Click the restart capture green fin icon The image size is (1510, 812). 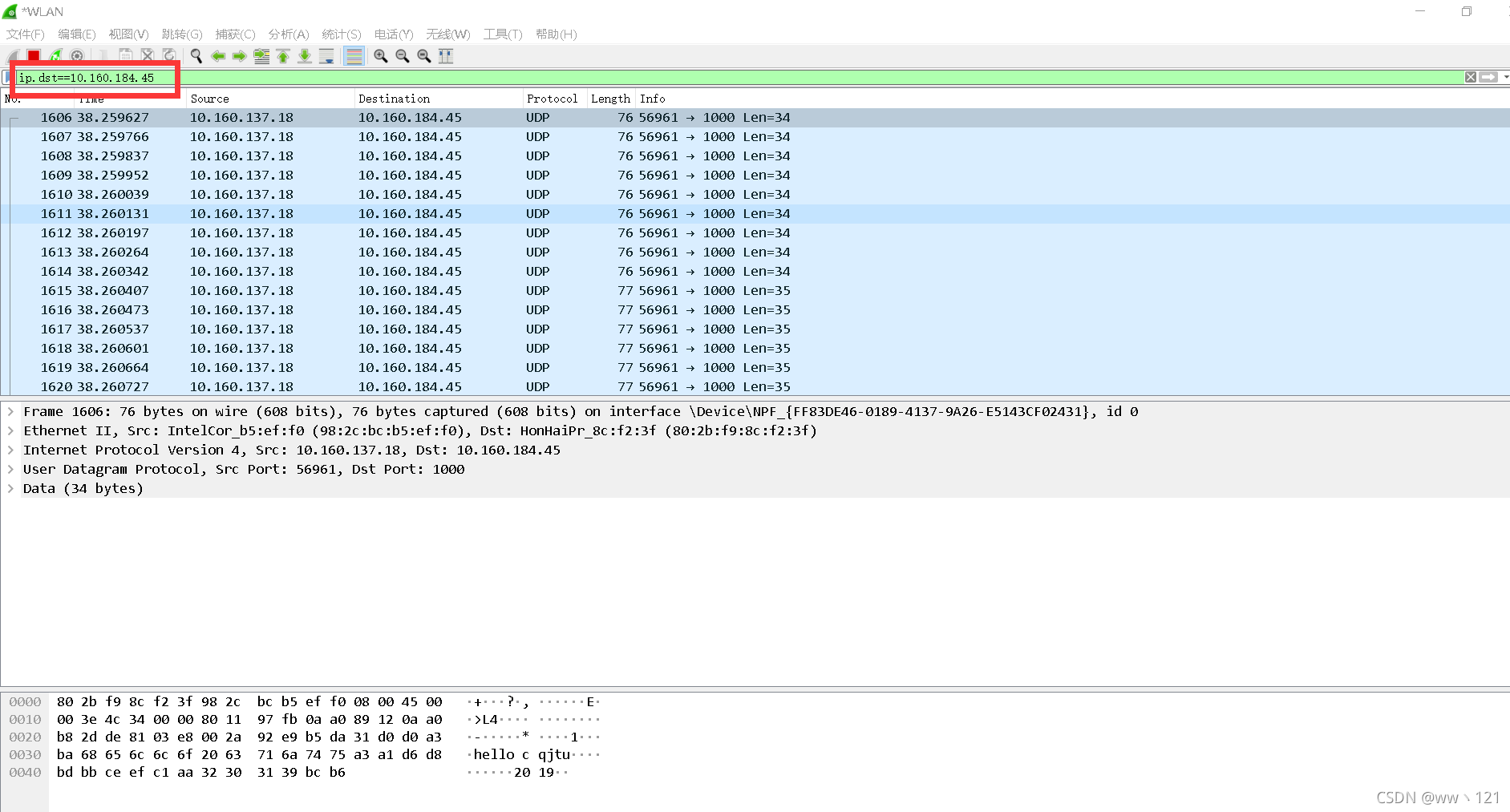click(x=55, y=55)
